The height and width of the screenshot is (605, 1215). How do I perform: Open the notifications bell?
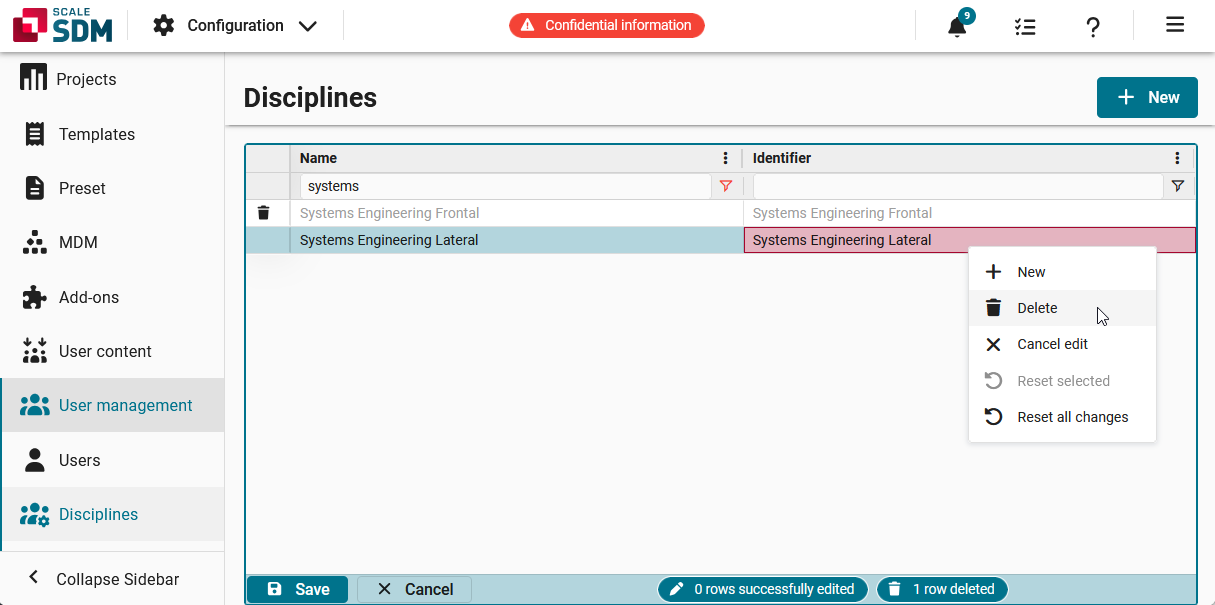pos(958,26)
